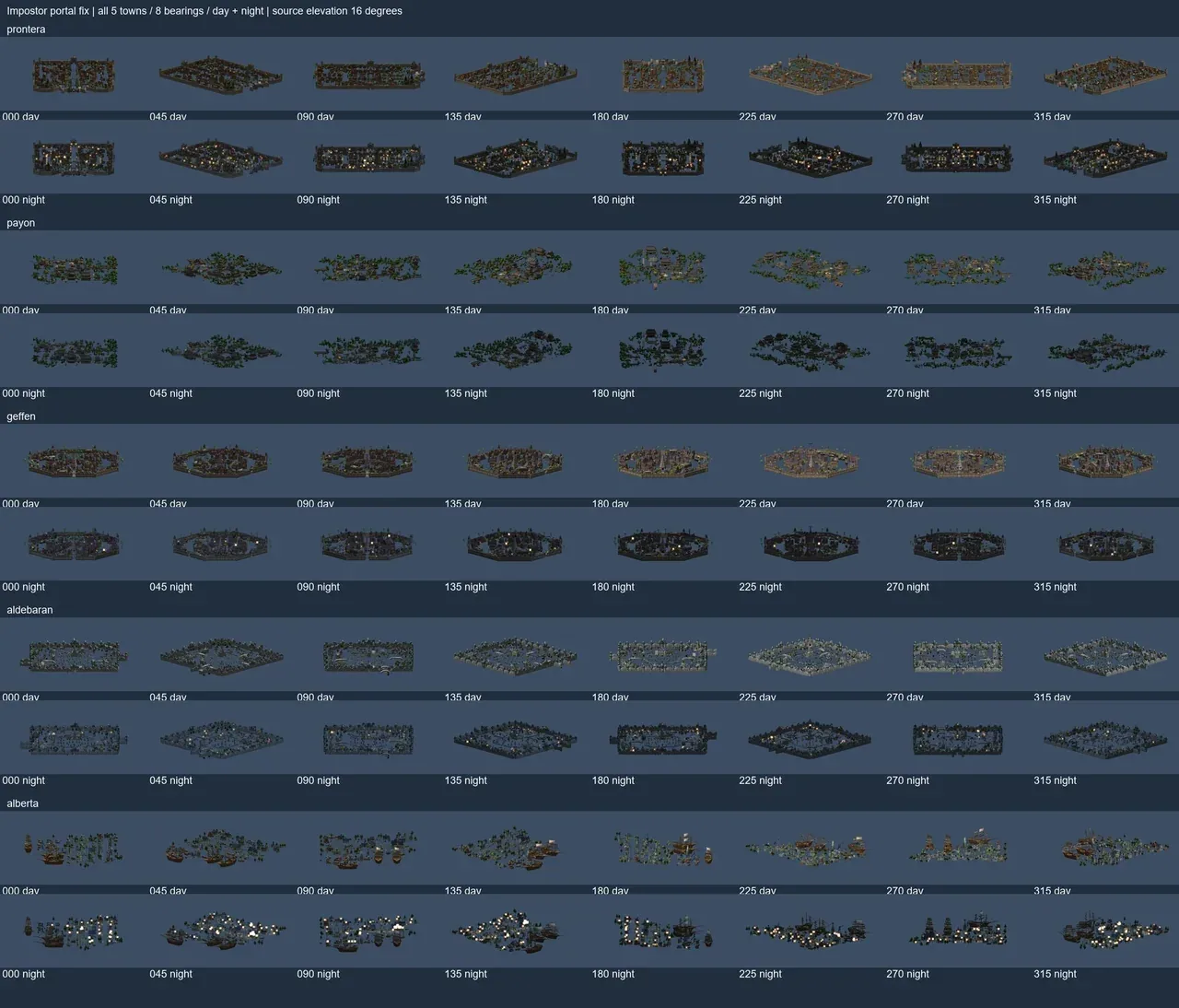This screenshot has width=1179, height=1008.
Task: Open the aldebaran 270 day render thumbnail
Action: pos(958,654)
